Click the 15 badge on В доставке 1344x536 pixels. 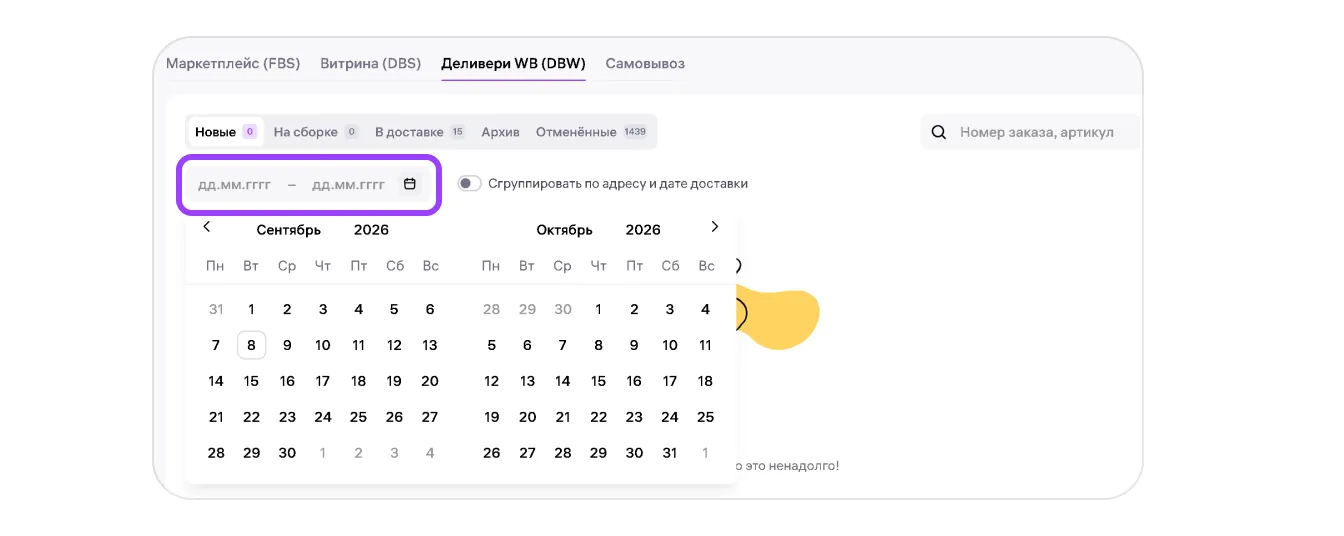pyautogui.click(x=457, y=132)
